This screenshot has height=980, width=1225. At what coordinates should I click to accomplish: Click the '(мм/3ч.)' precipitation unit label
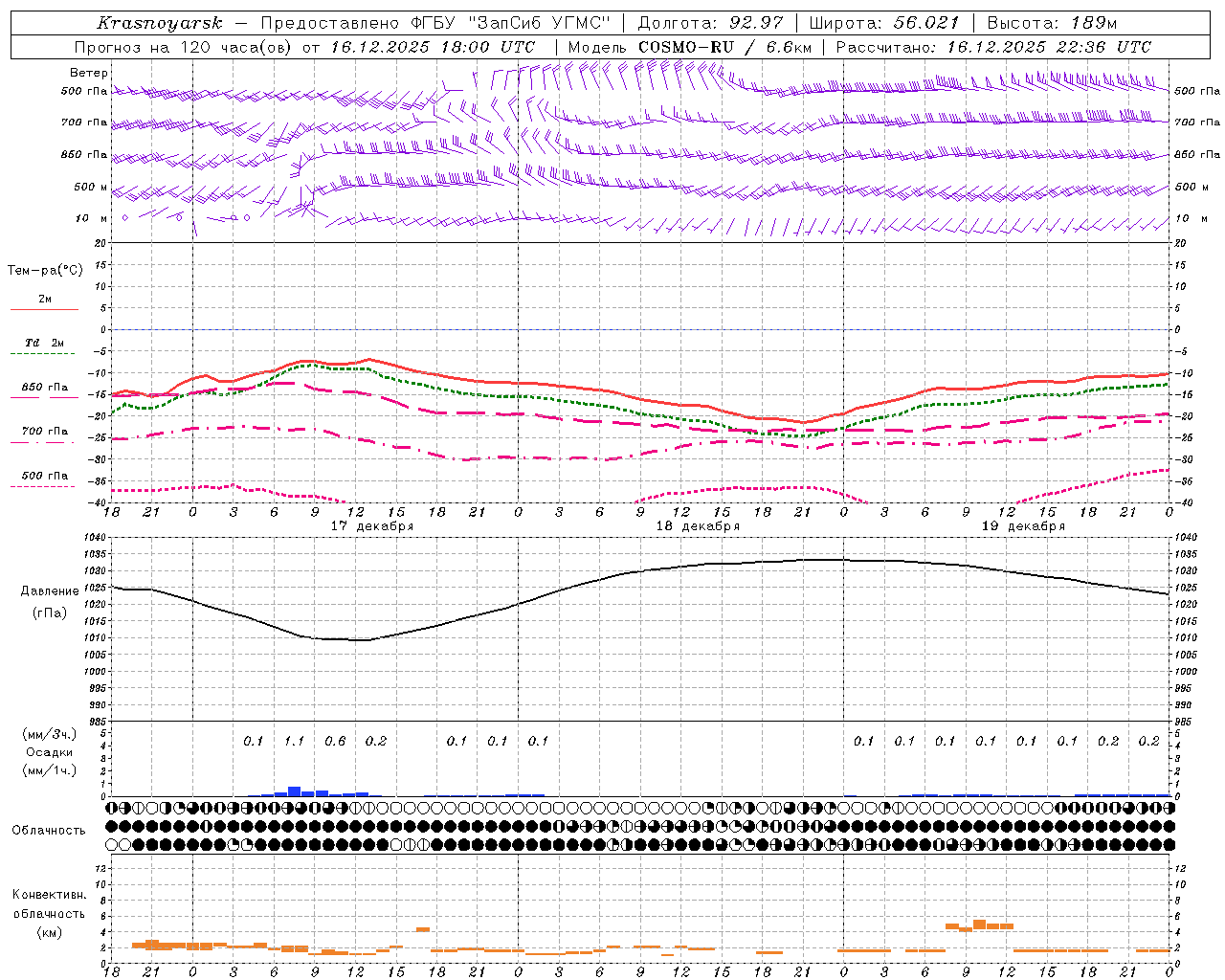(50, 734)
